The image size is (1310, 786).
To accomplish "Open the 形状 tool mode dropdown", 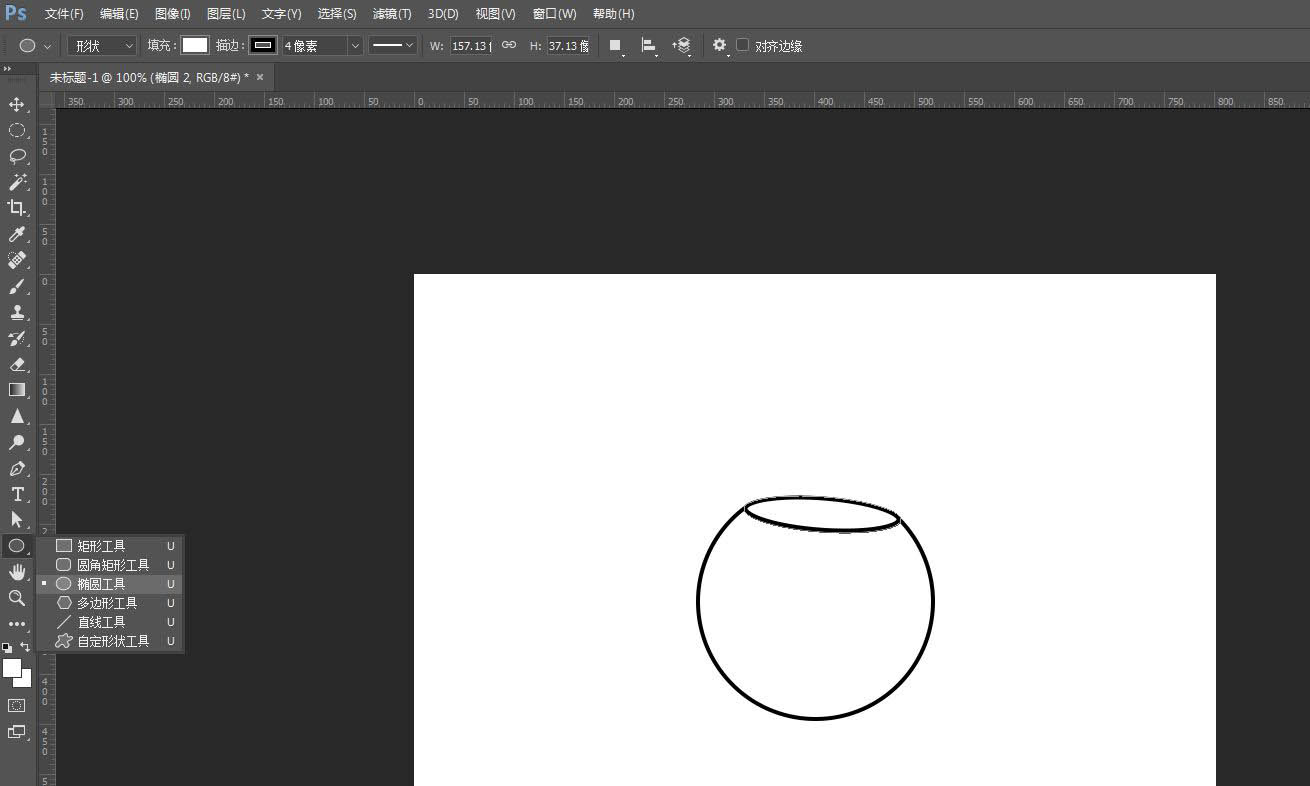I will click(102, 46).
